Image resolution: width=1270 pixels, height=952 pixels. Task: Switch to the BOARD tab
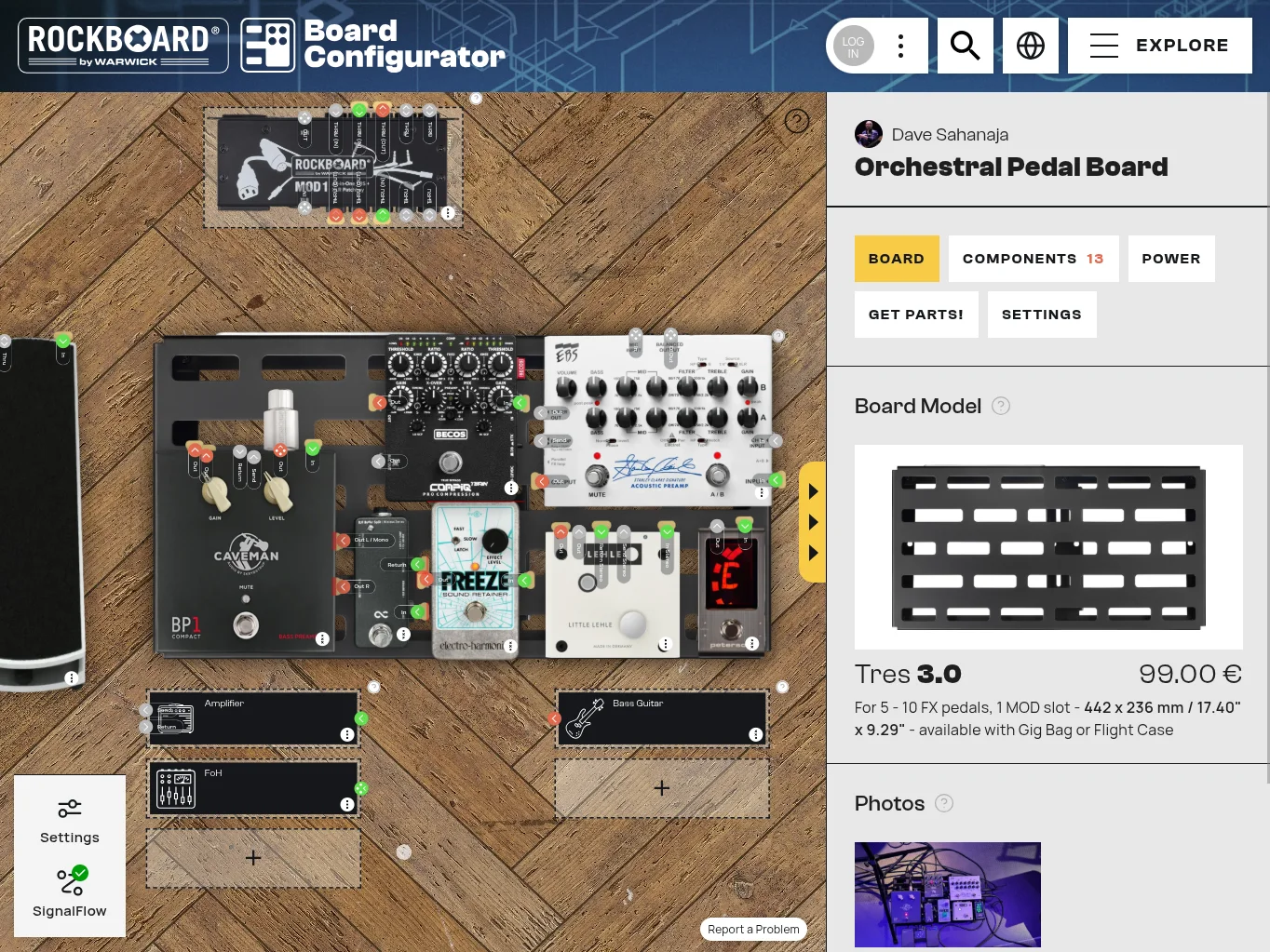tap(897, 259)
